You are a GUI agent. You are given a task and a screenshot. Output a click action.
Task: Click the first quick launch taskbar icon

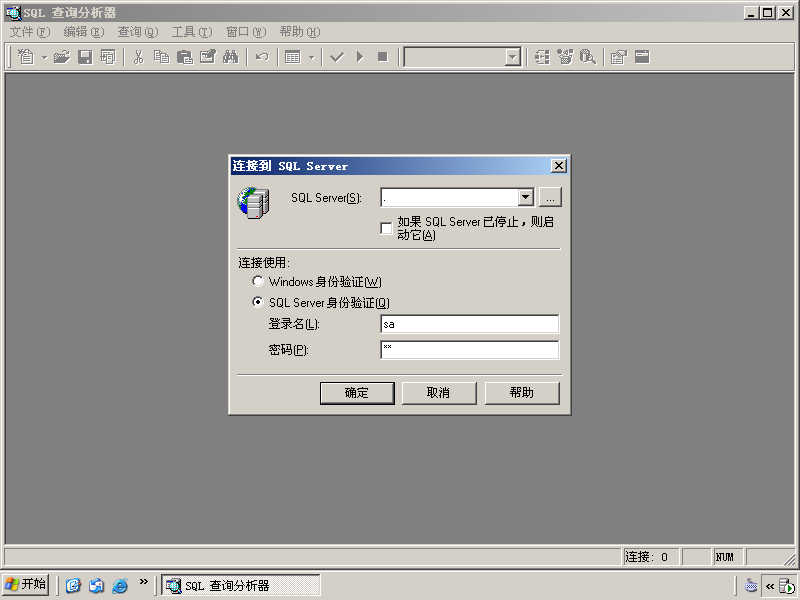pos(73,585)
